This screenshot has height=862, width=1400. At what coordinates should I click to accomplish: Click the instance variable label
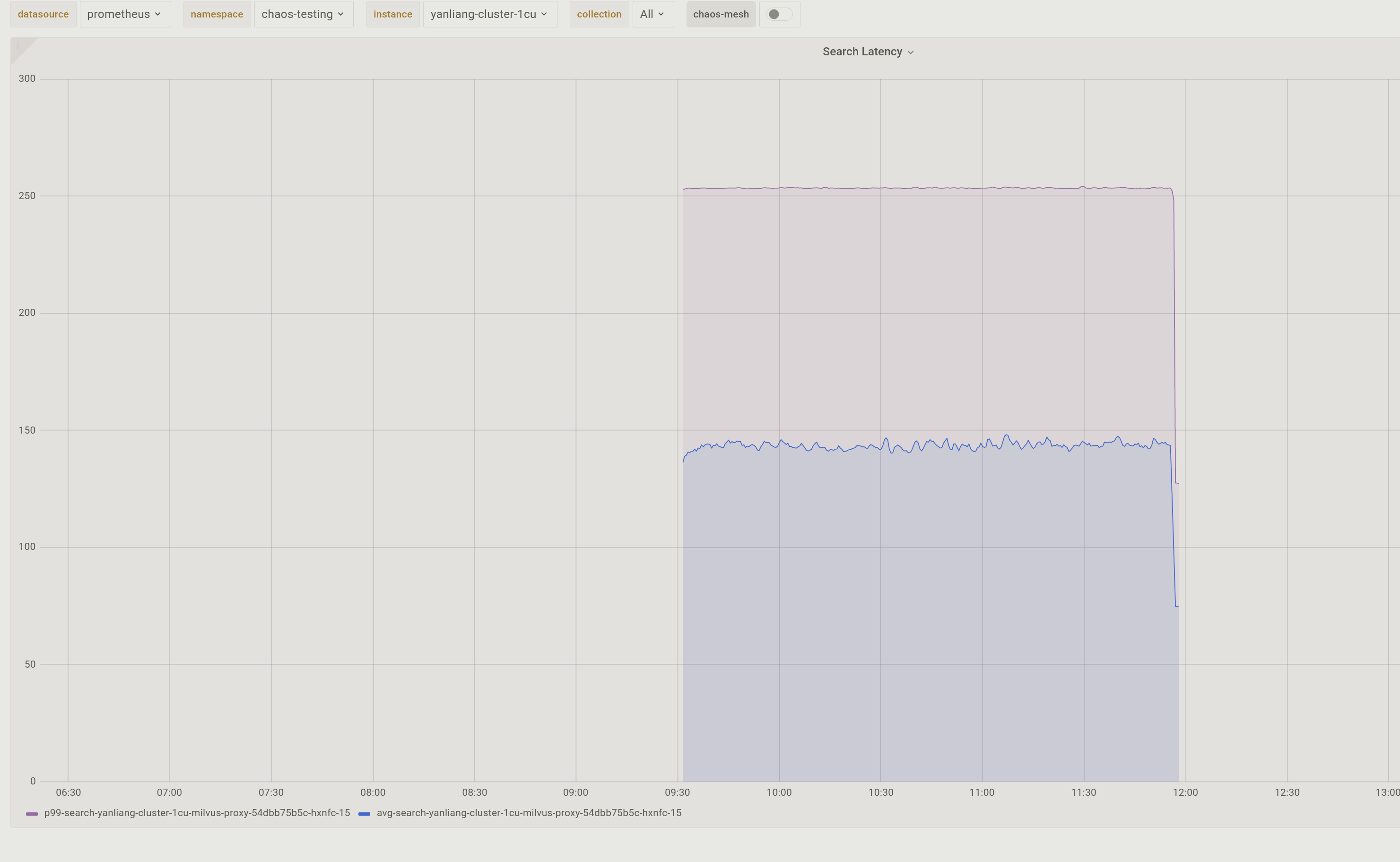click(x=393, y=14)
